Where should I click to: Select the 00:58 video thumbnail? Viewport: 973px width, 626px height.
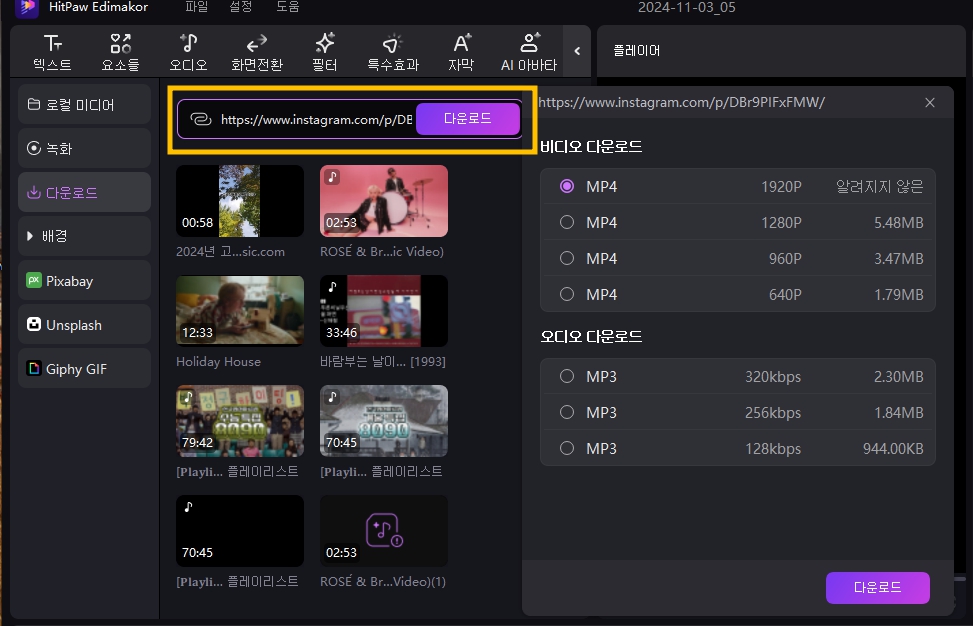tap(240, 201)
